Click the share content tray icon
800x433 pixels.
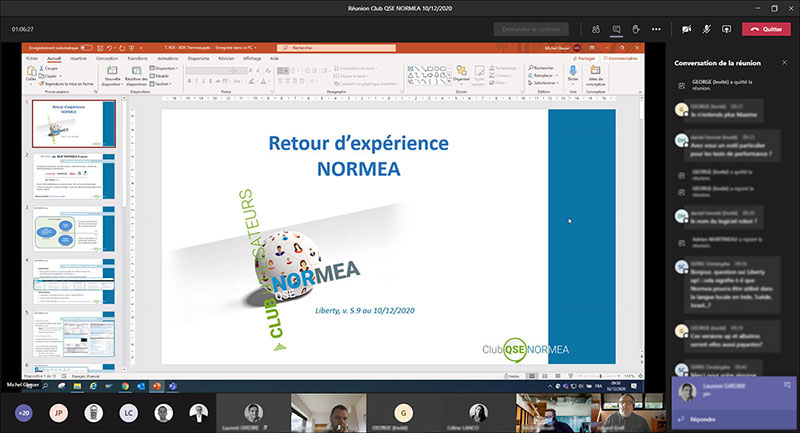click(x=727, y=29)
